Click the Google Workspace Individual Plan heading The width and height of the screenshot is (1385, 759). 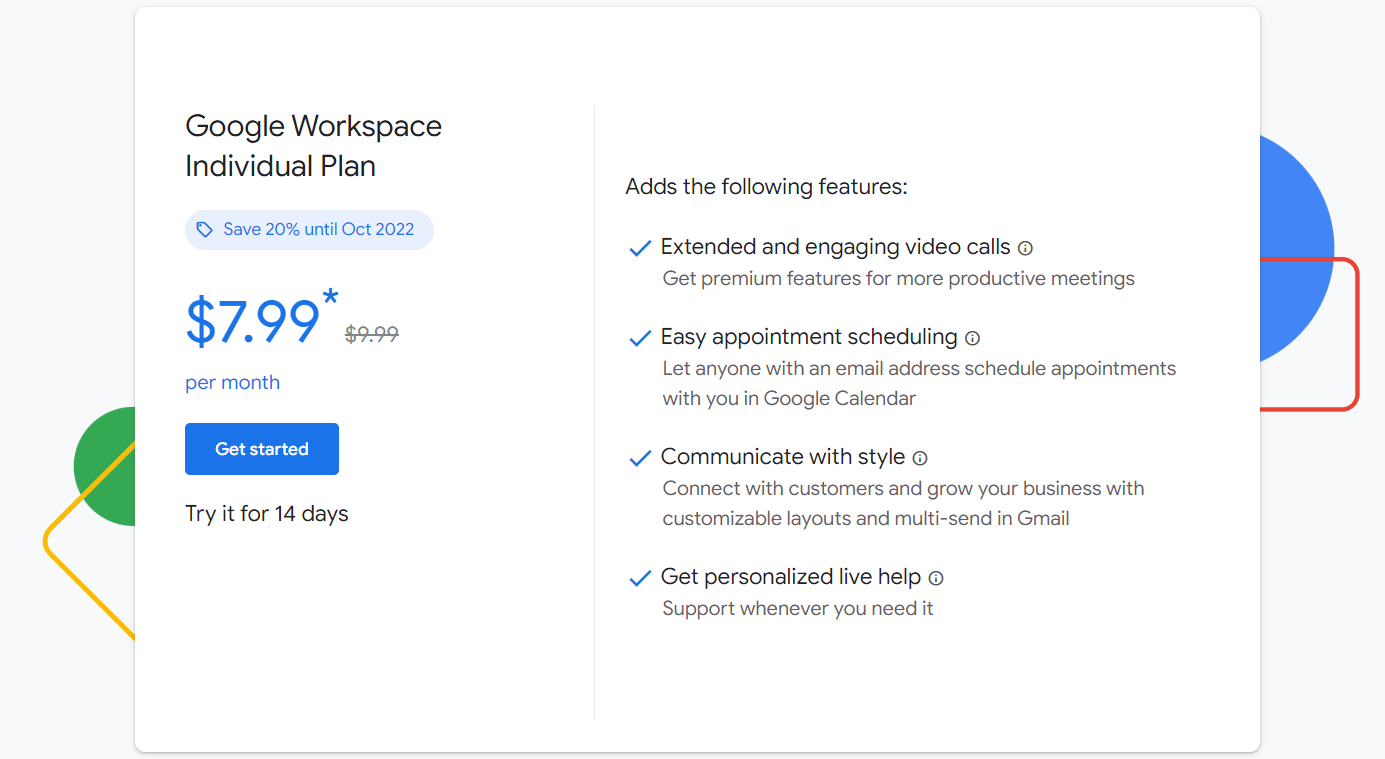pyautogui.click(x=313, y=146)
